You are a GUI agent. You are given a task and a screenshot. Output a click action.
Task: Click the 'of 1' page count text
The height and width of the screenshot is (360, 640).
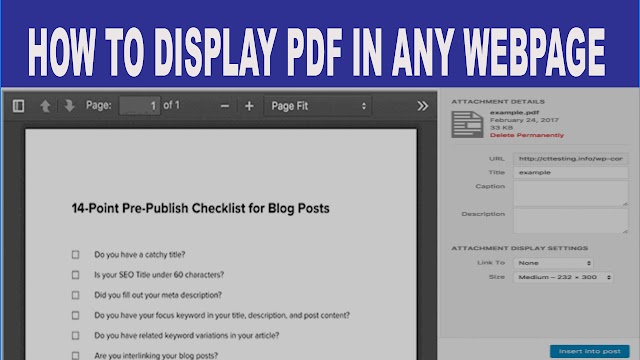[171, 105]
